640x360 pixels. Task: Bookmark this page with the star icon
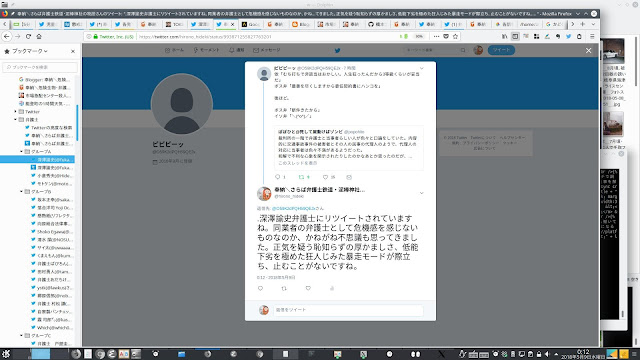(x=455, y=36)
